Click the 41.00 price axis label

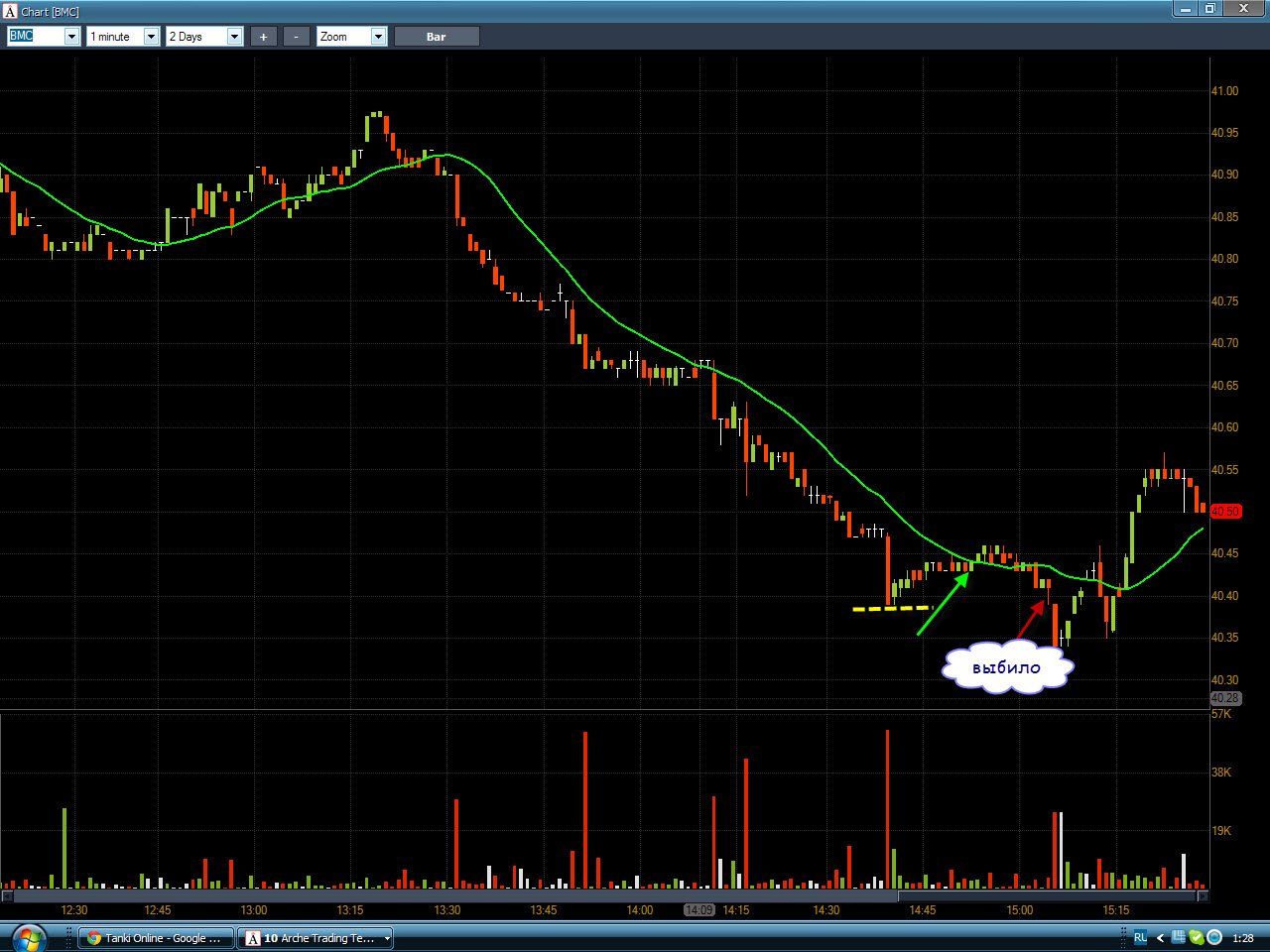coord(1224,91)
